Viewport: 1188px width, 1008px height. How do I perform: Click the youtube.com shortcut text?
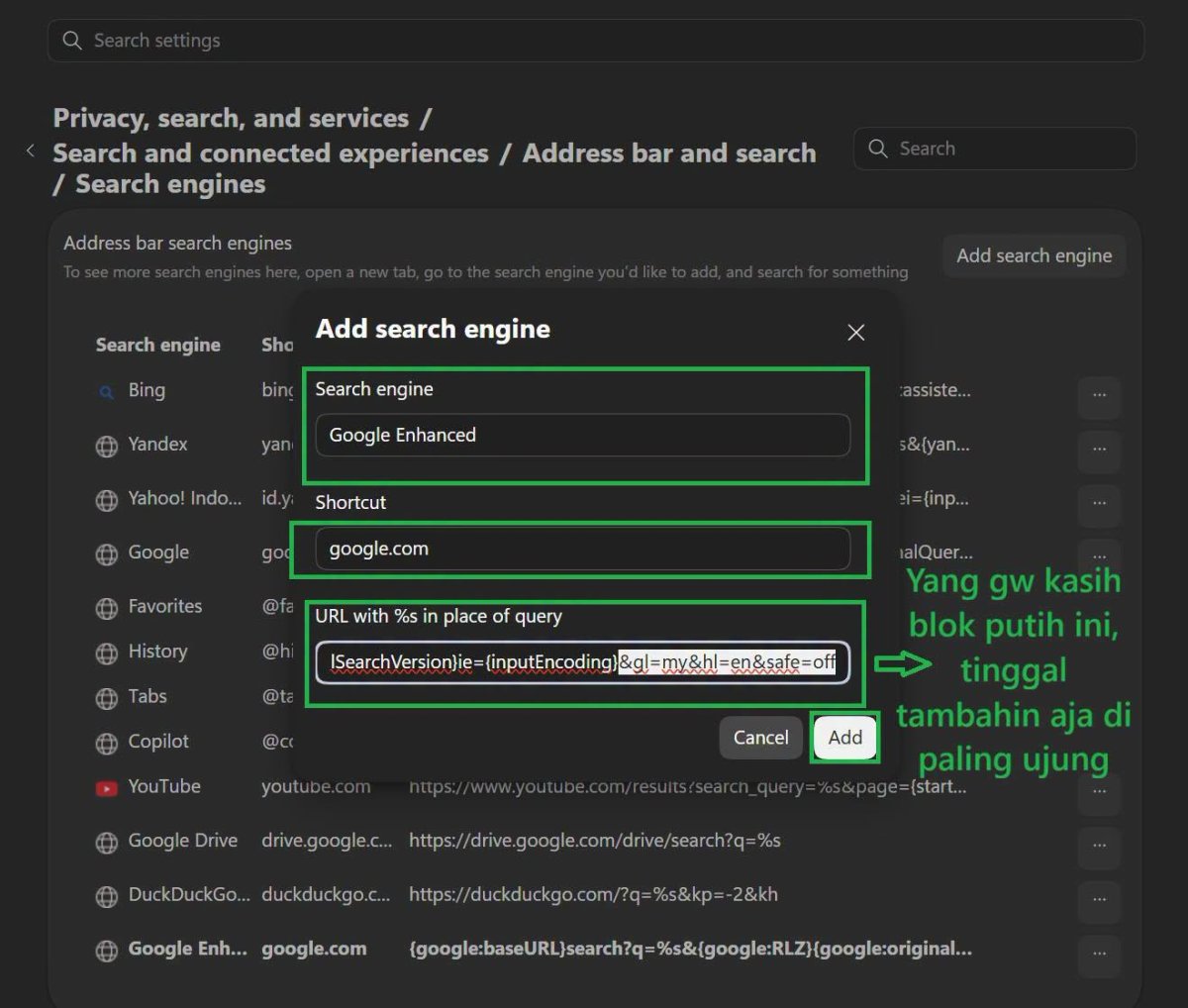316,786
